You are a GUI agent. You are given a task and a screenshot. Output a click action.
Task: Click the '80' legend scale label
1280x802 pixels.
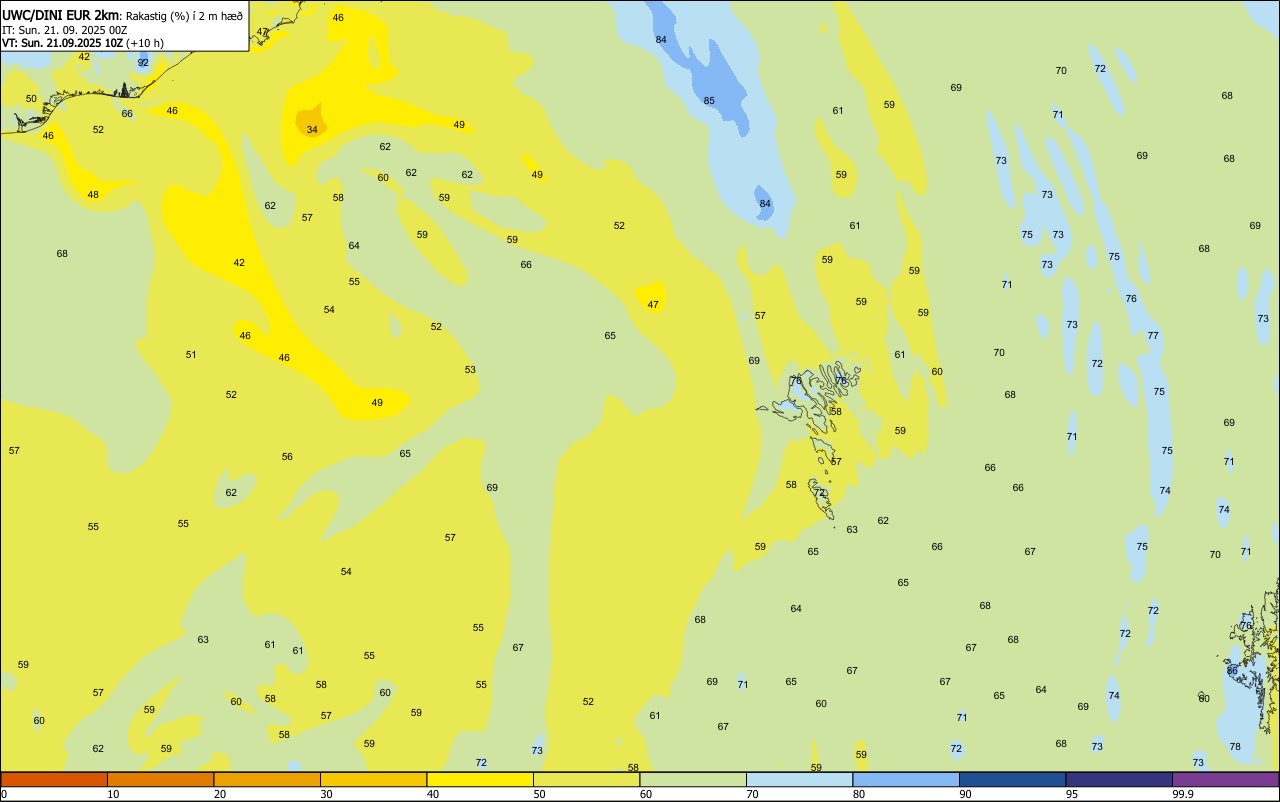pyautogui.click(x=858, y=794)
